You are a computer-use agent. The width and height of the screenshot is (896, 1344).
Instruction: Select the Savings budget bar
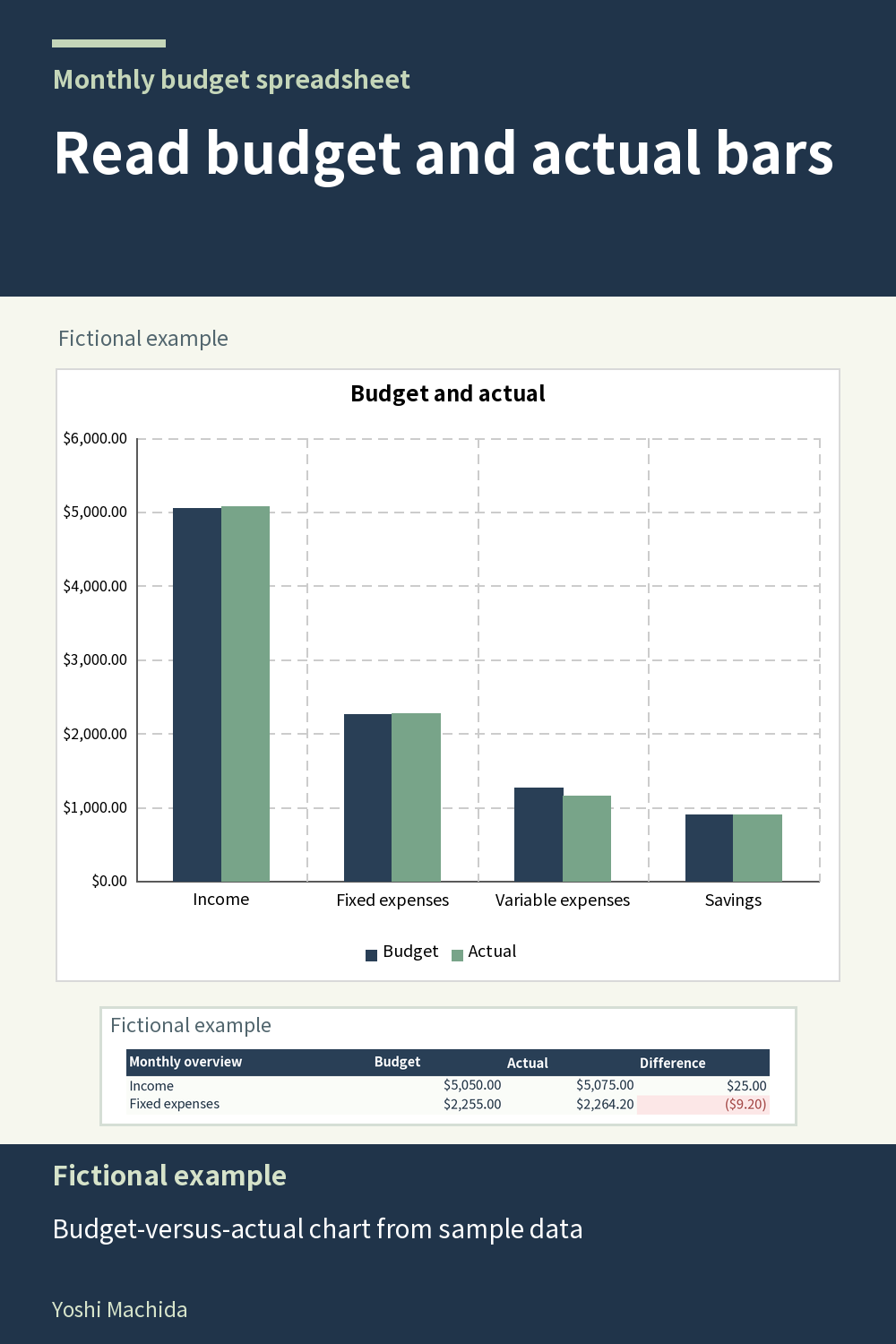coord(710,848)
